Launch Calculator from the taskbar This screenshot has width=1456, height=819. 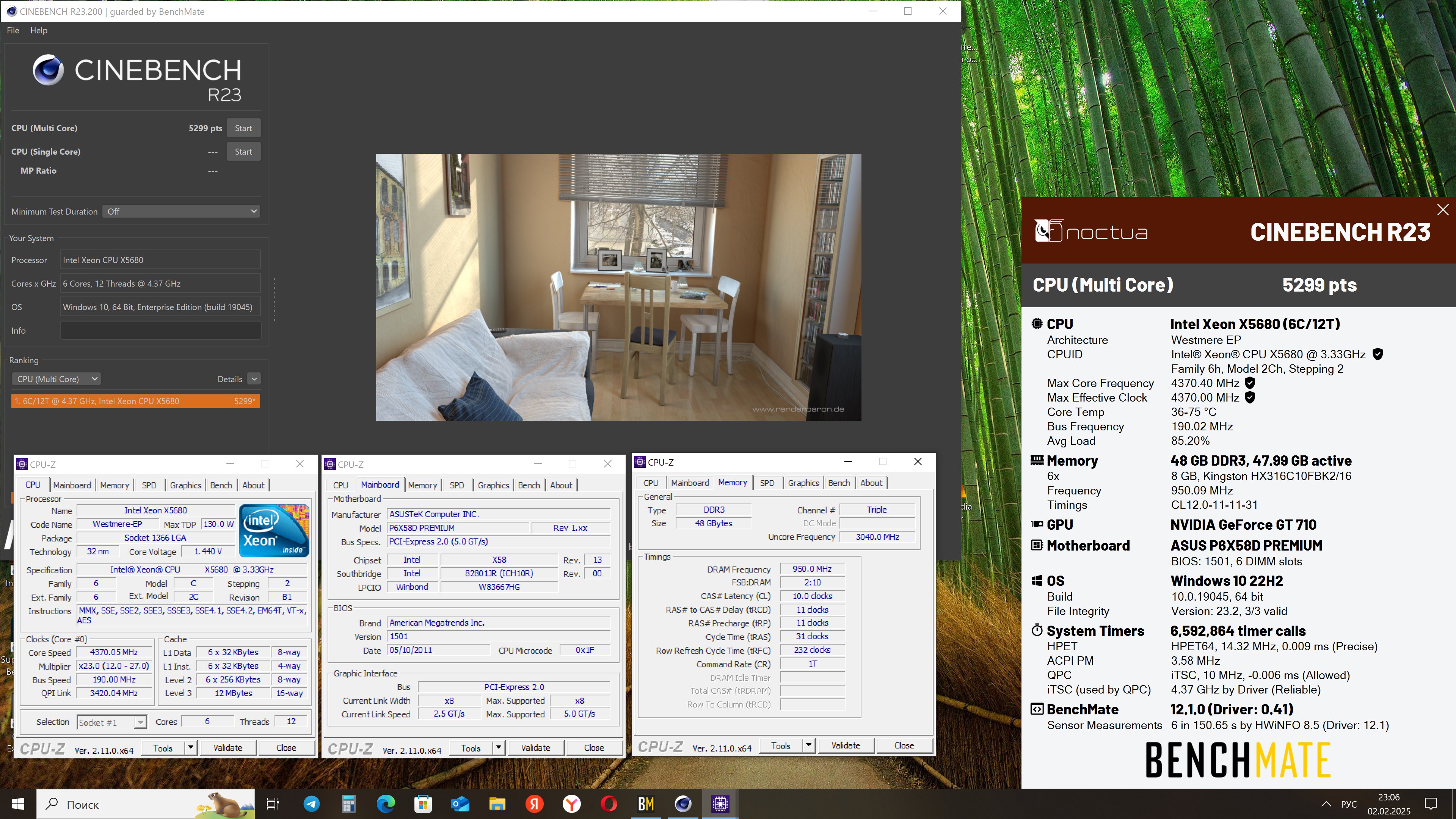348,804
